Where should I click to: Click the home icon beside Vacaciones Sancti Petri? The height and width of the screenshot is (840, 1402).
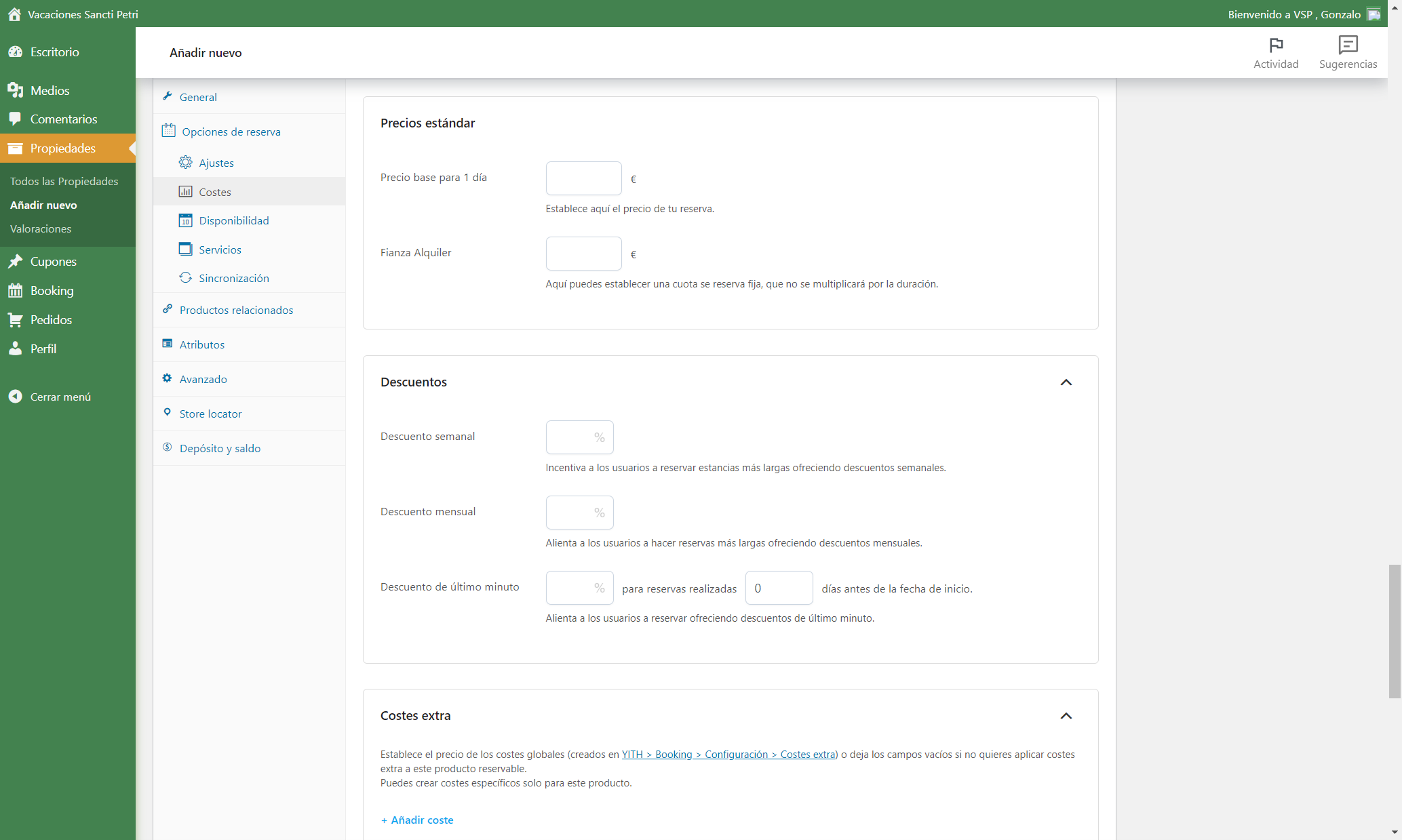pyautogui.click(x=14, y=14)
